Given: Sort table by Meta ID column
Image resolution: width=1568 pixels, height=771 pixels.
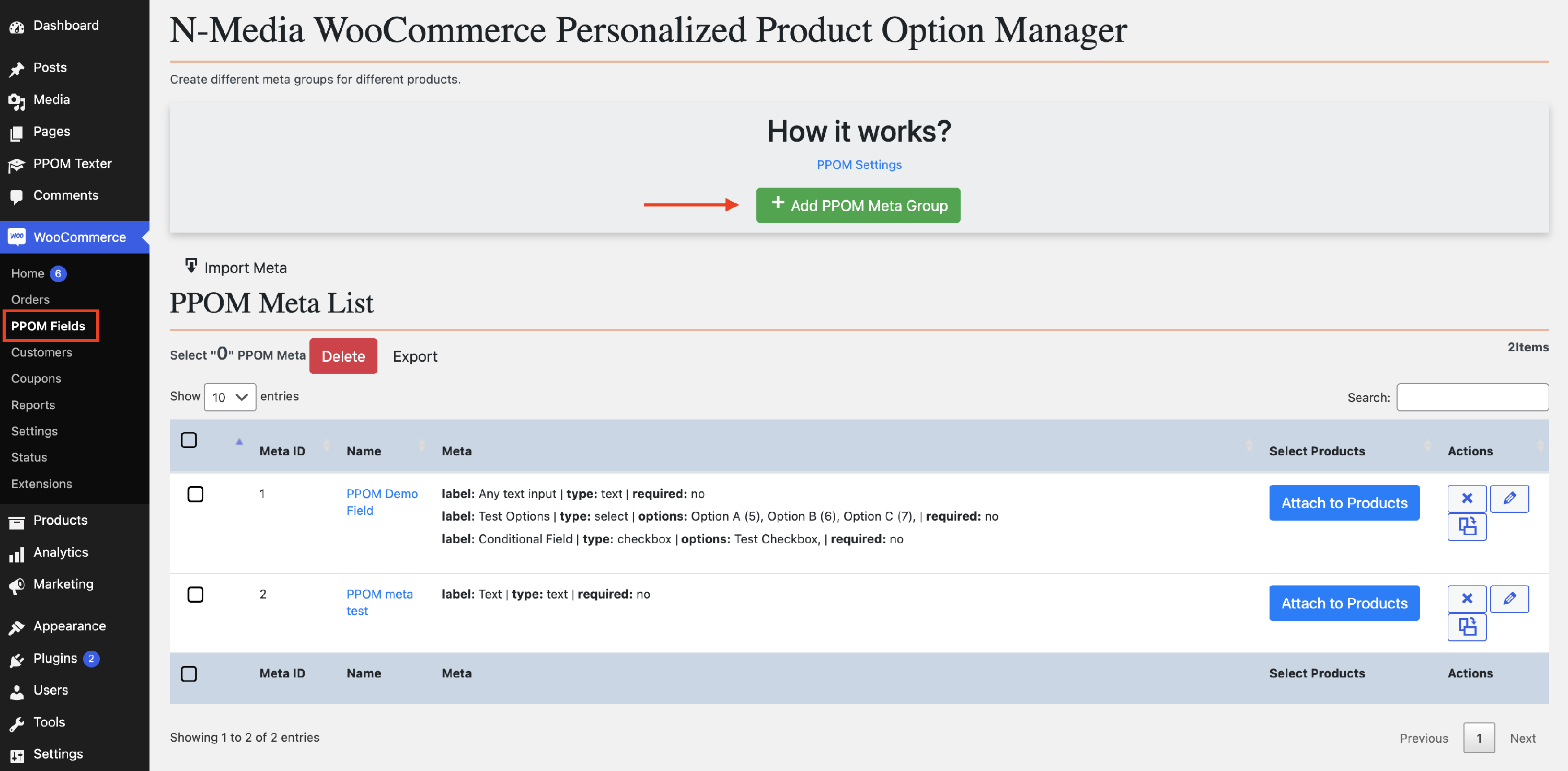Looking at the screenshot, I should [282, 451].
